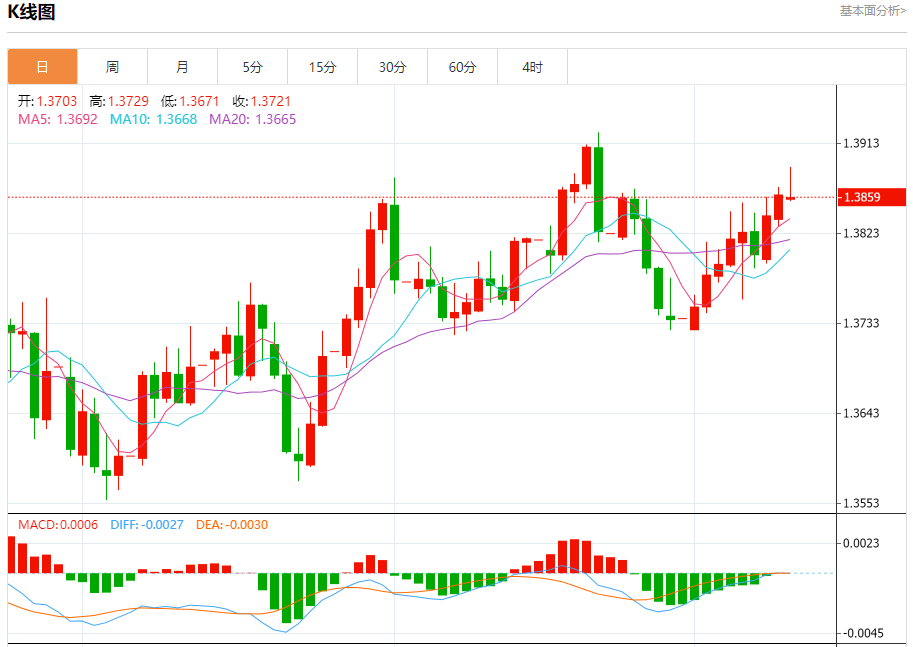Click the DEA:-0.0030 indicator label

232,525
